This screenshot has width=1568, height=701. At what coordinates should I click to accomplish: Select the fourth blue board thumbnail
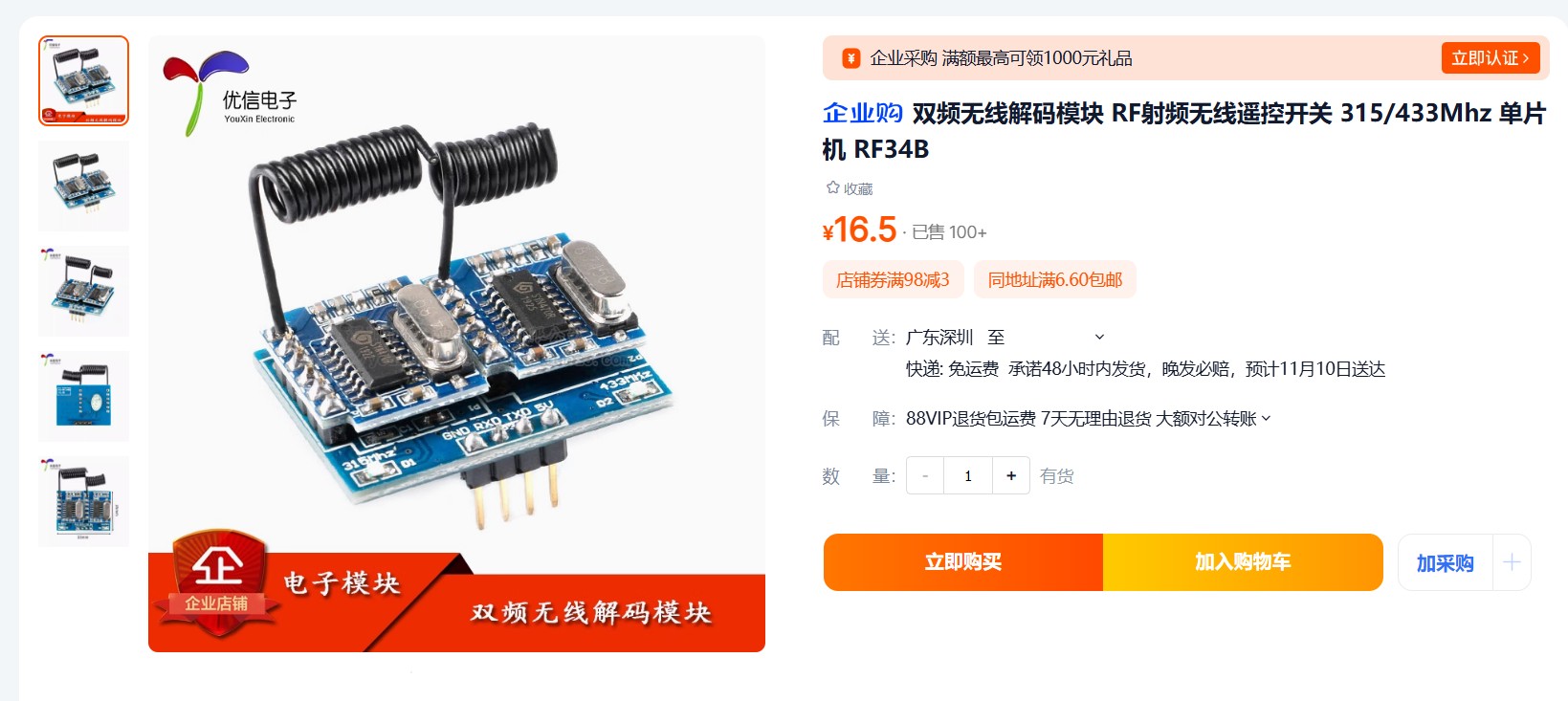[83, 396]
